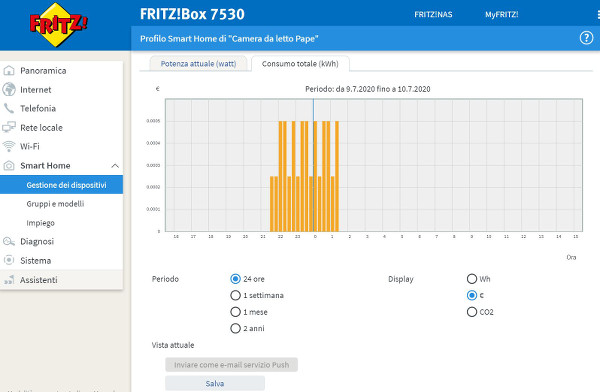Click the Telefonia phone icon
This screenshot has width=600, height=392.
coord(9,108)
